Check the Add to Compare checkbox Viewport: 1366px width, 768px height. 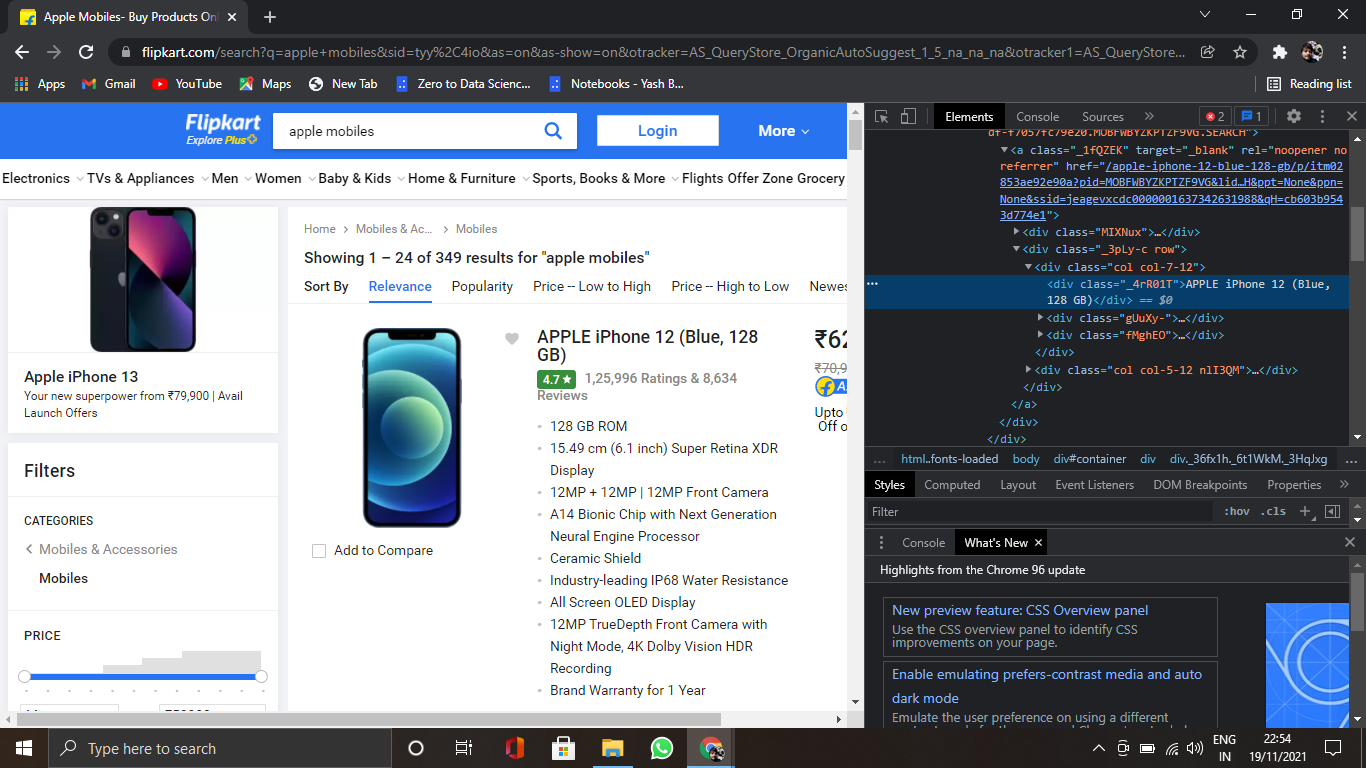(319, 551)
